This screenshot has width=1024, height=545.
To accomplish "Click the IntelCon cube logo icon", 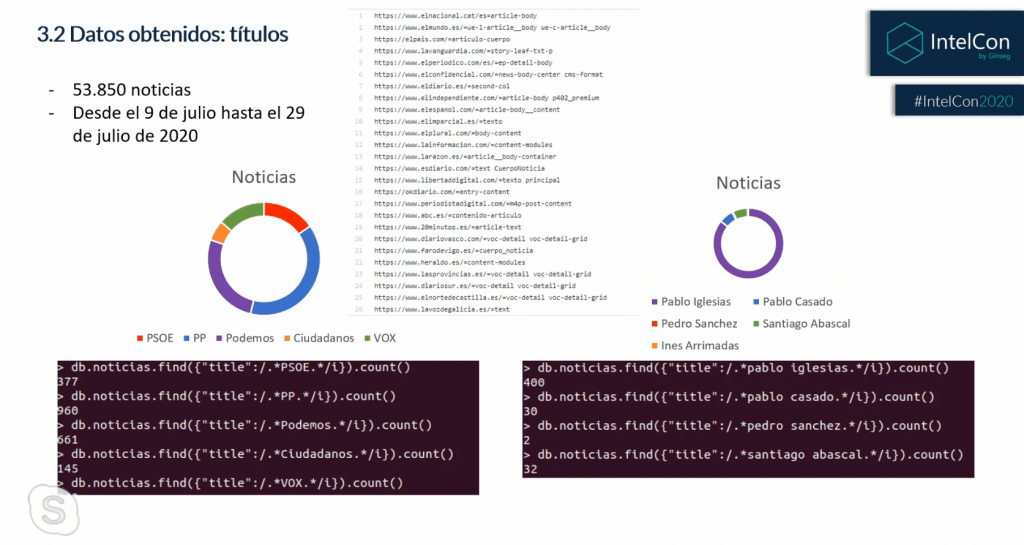I will pyautogui.click(x=904, y=43).
